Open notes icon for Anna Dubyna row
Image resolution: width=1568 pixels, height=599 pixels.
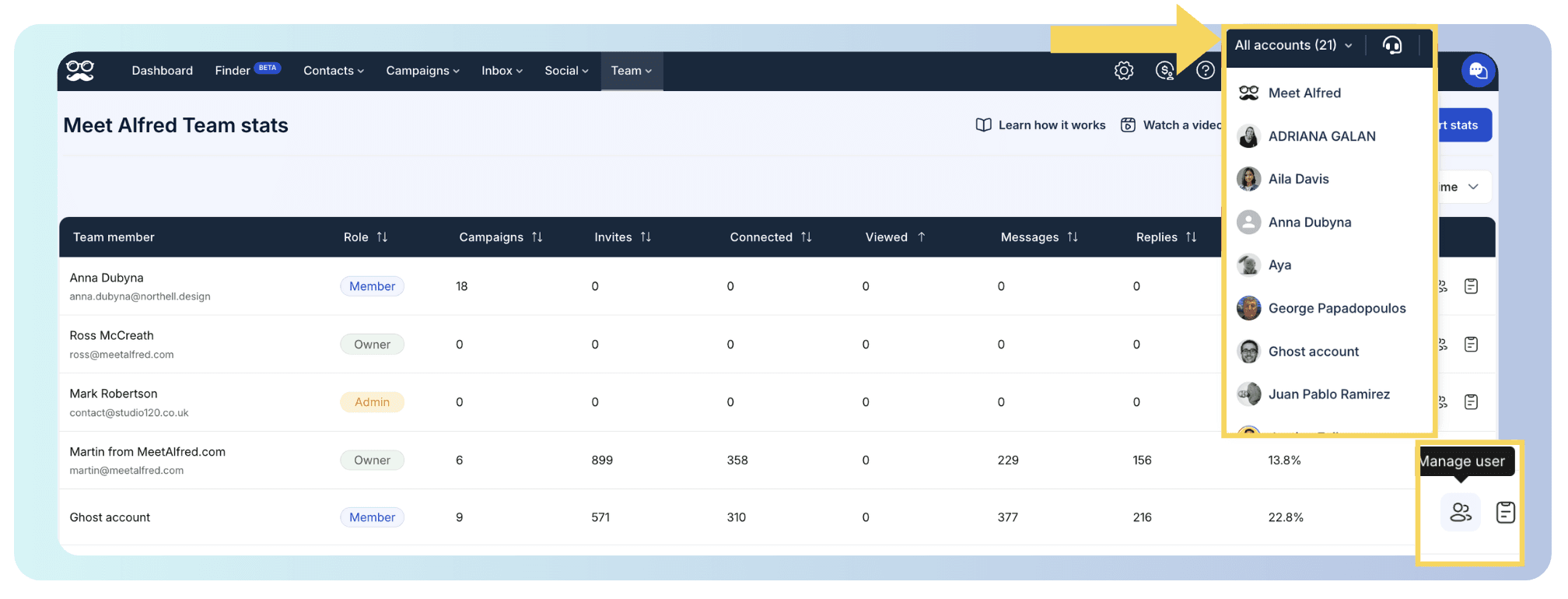point(1471,286)
